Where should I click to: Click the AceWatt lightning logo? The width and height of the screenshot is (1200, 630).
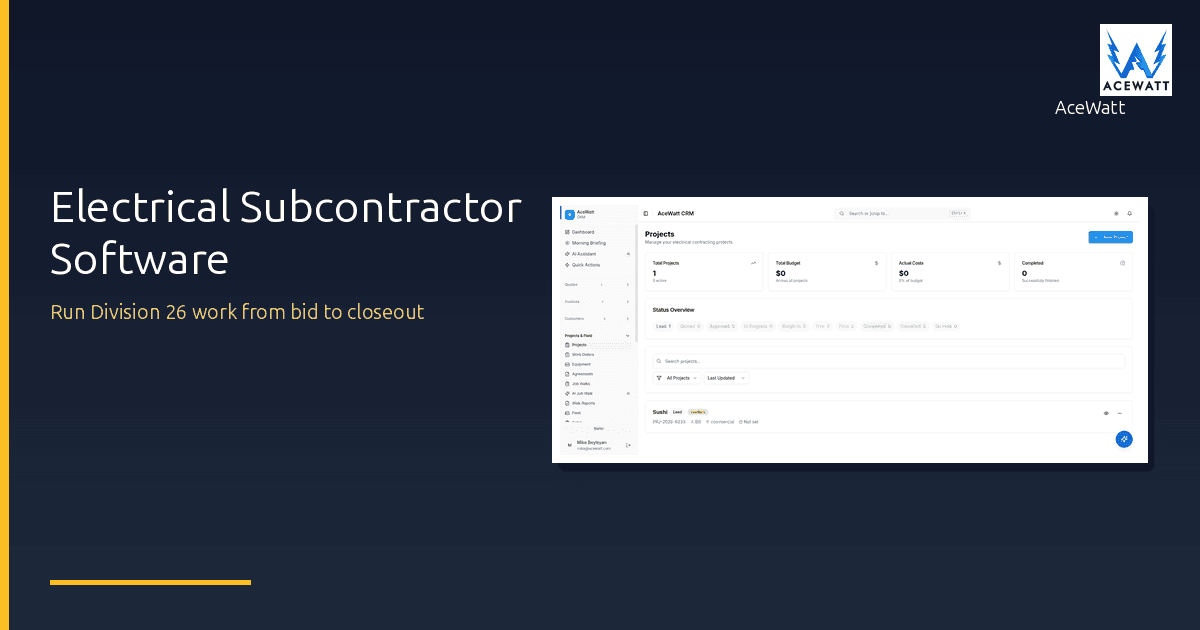[x=1136, y=60]
